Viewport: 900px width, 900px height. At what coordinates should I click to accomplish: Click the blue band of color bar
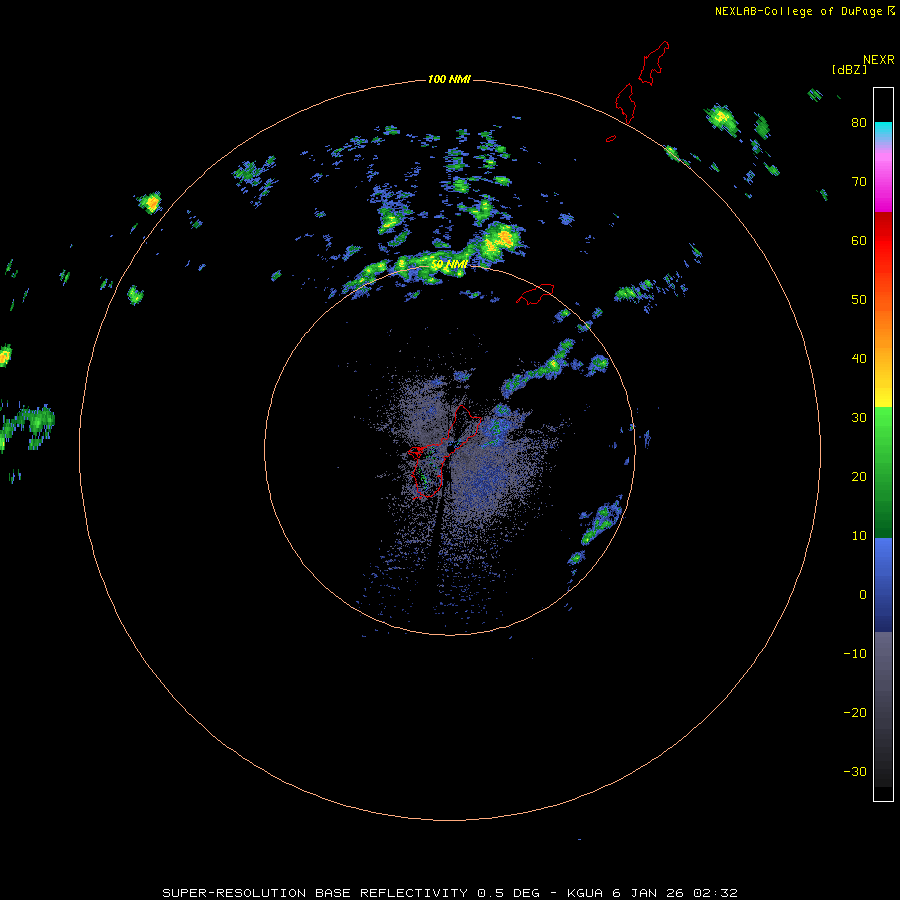(x=883, y=584)
